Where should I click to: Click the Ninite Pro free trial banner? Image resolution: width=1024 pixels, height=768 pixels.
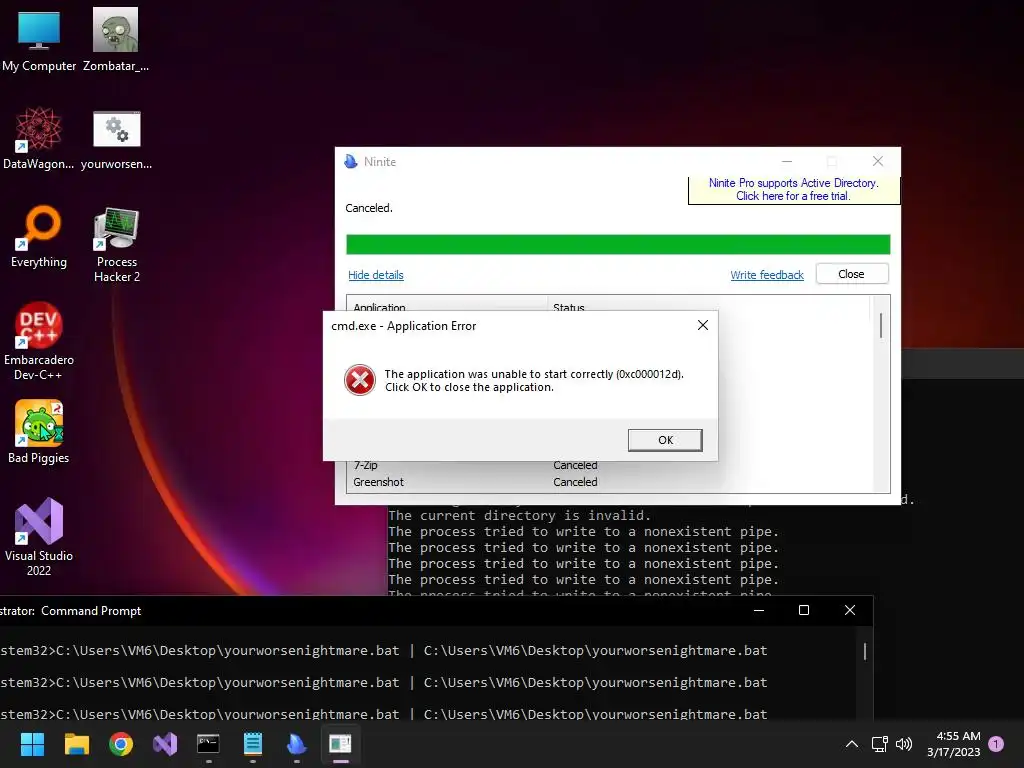pyautogui.click(x=793, y=189)
